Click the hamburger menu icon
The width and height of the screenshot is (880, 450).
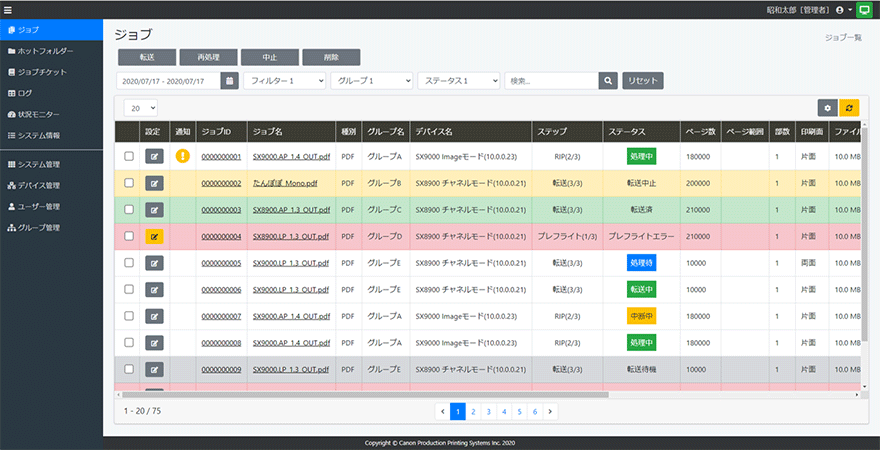click(8, 9)
